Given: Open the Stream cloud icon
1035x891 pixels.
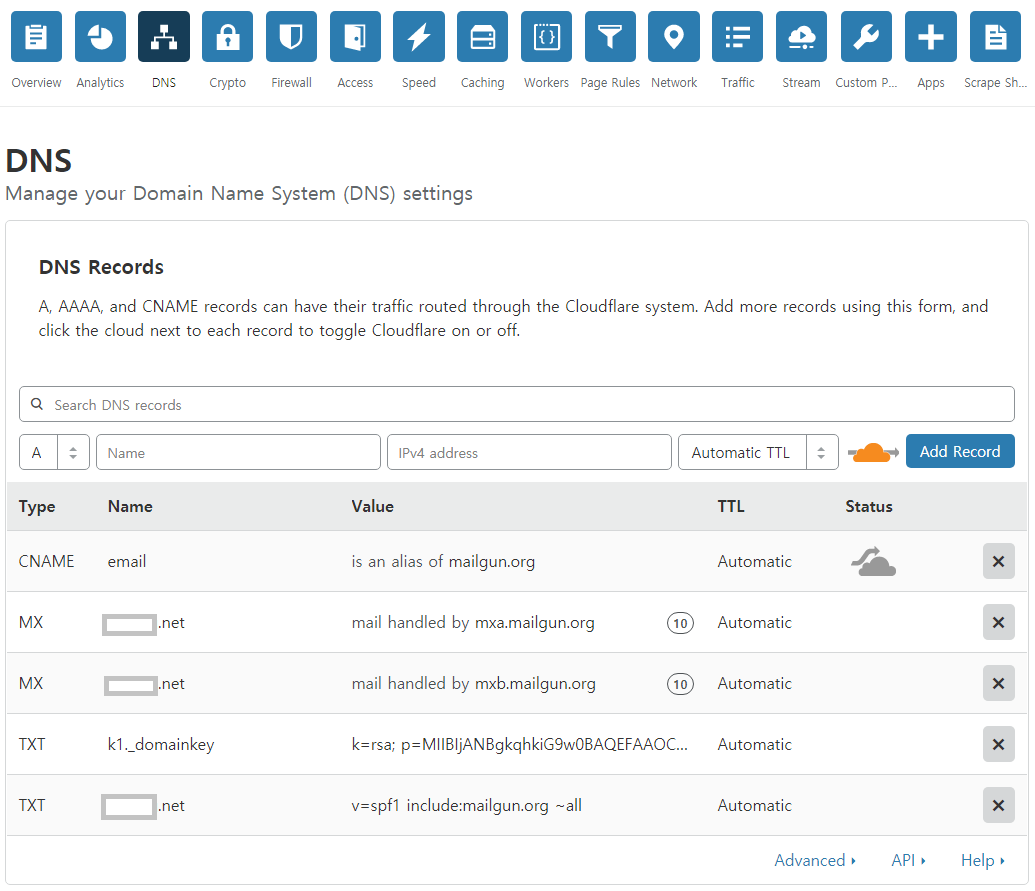Looking at the screenshot, I should tap(801, 36).
